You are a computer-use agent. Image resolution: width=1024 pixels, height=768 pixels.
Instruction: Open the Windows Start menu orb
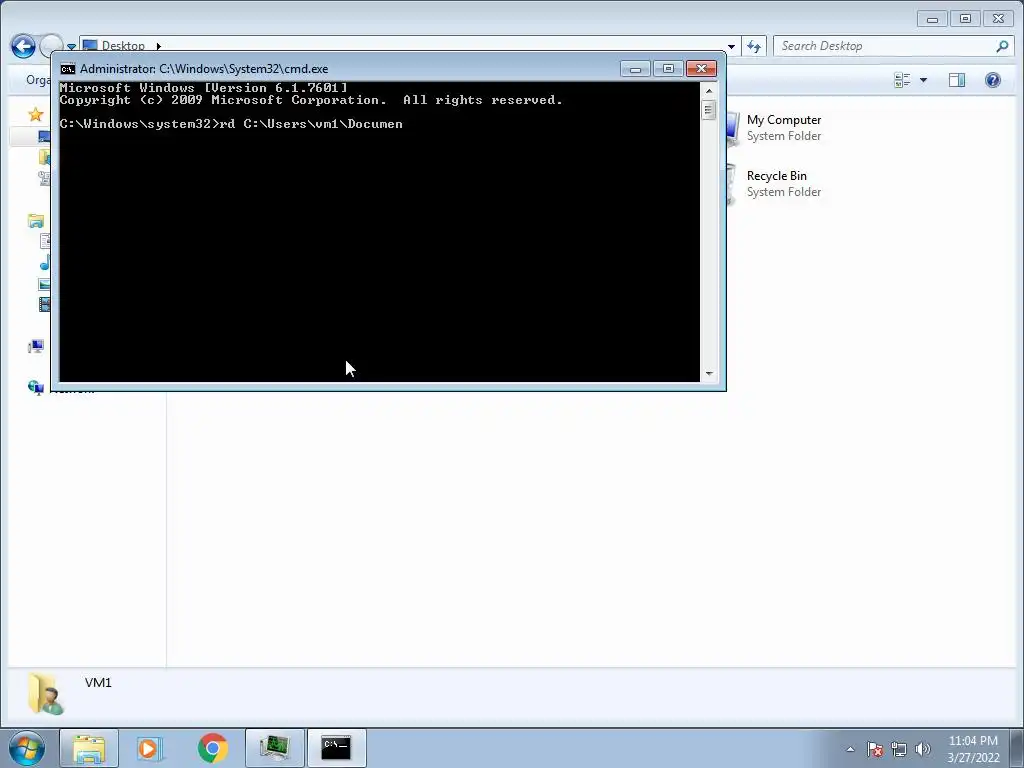tap(27, 748)
